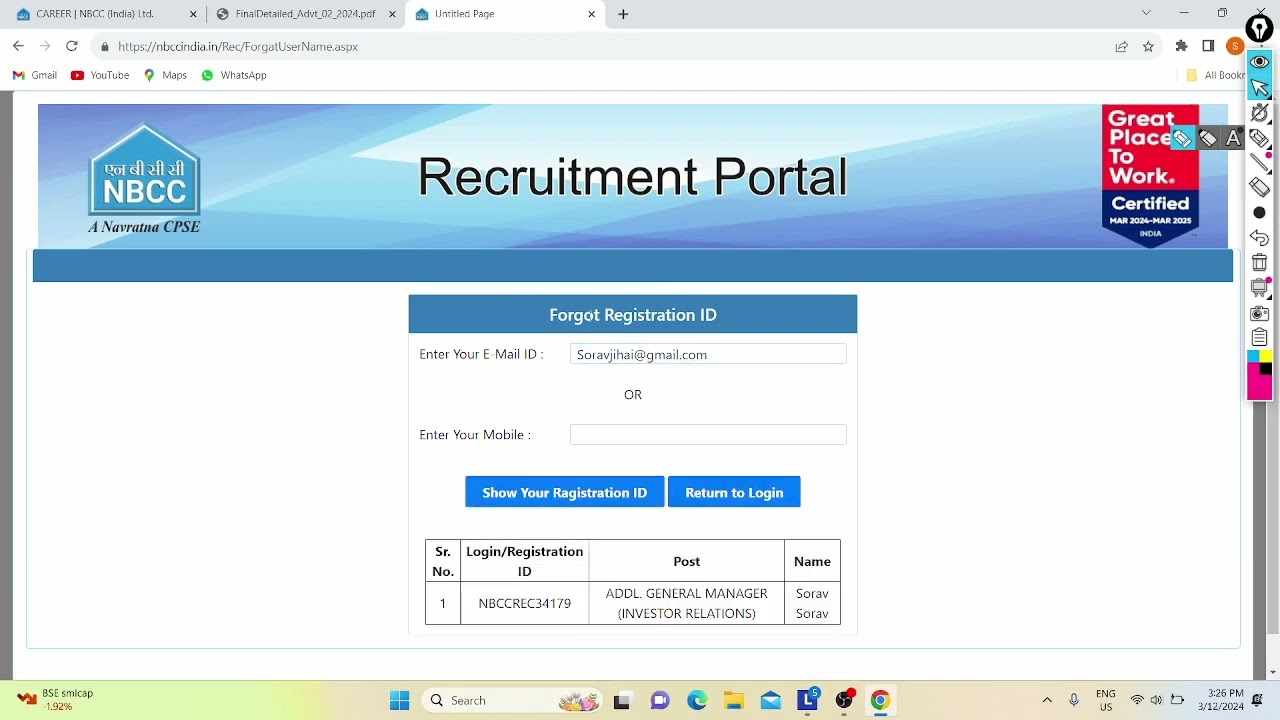Show hidden system tray icons
The width and height of the screenshot is (1280, 720).
coord(1047,700)
